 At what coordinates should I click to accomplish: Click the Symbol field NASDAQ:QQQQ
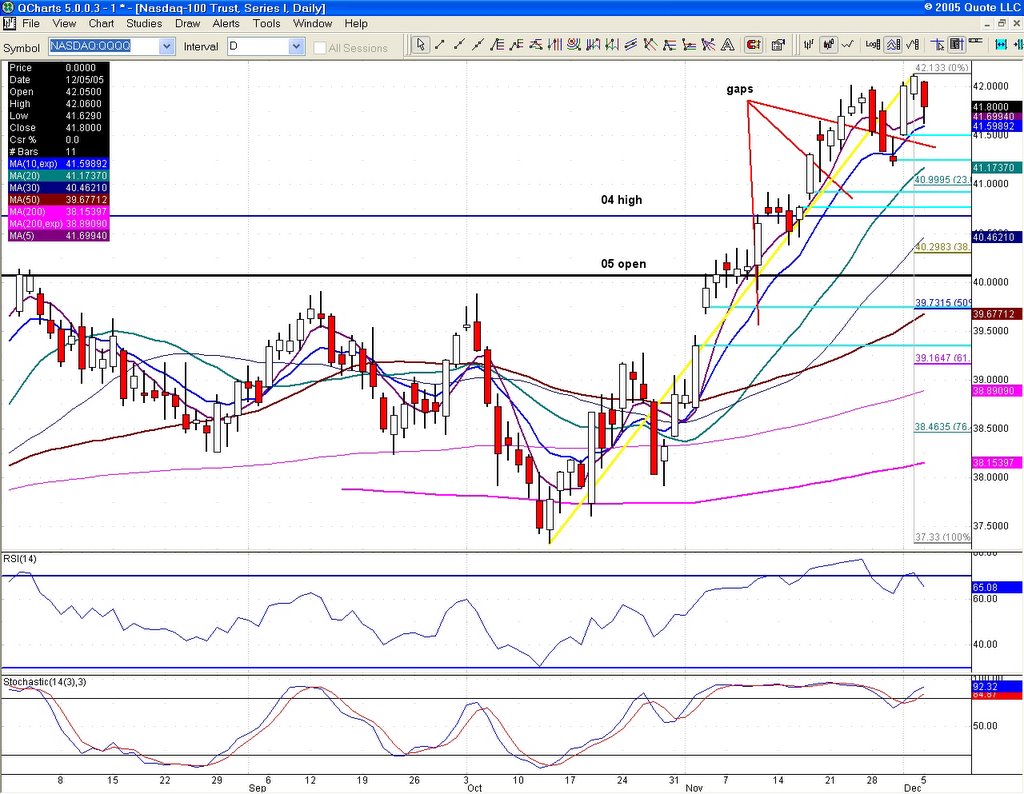tap(104, 46)
